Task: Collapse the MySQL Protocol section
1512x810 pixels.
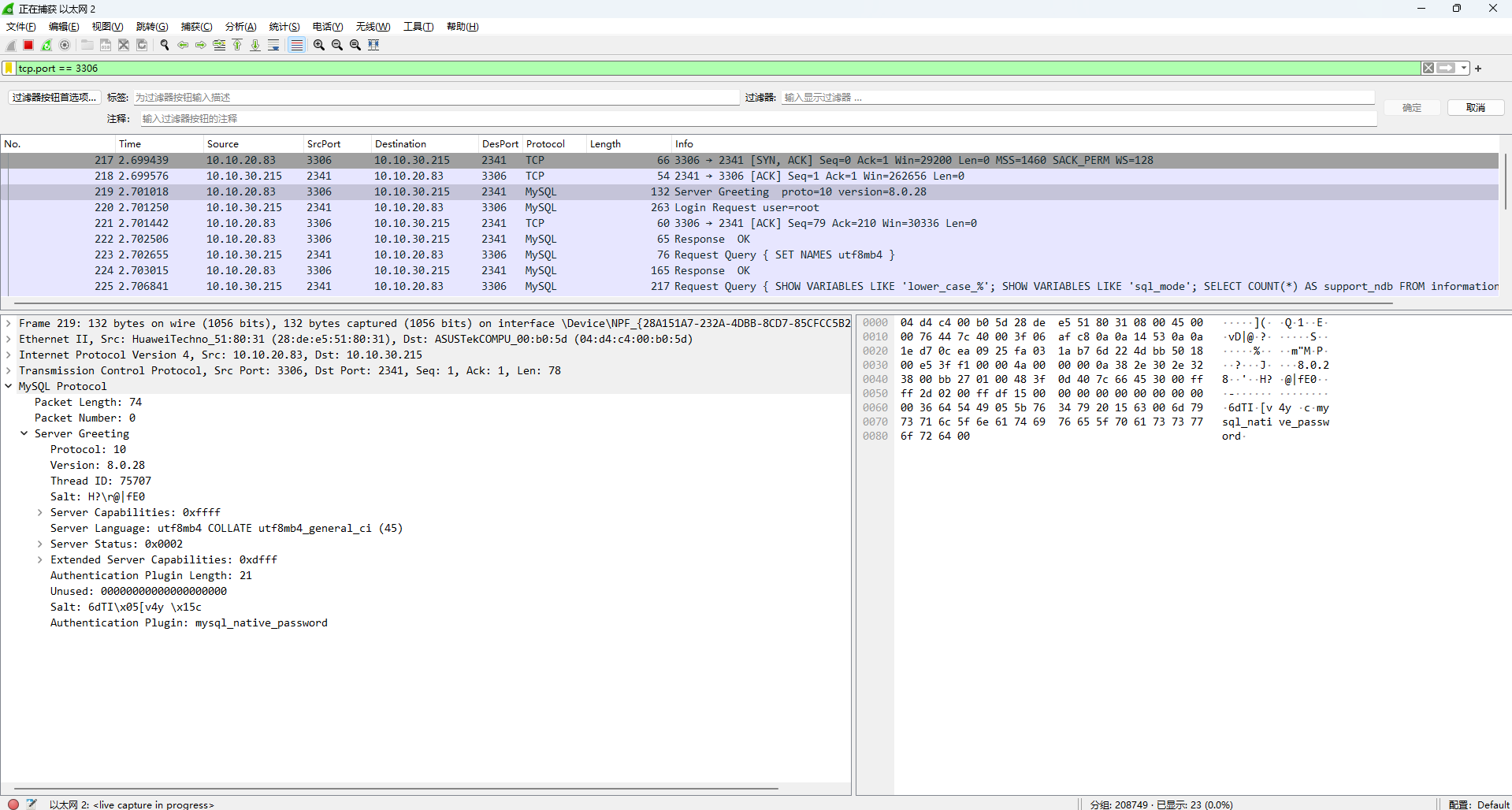Action: tap(9, 386)
